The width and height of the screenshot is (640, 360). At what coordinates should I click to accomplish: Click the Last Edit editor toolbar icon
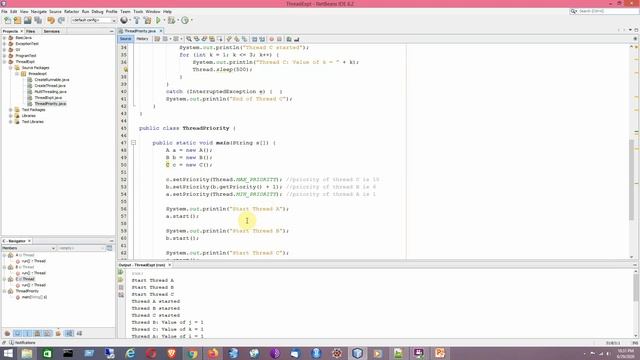(x=157, y=39)
